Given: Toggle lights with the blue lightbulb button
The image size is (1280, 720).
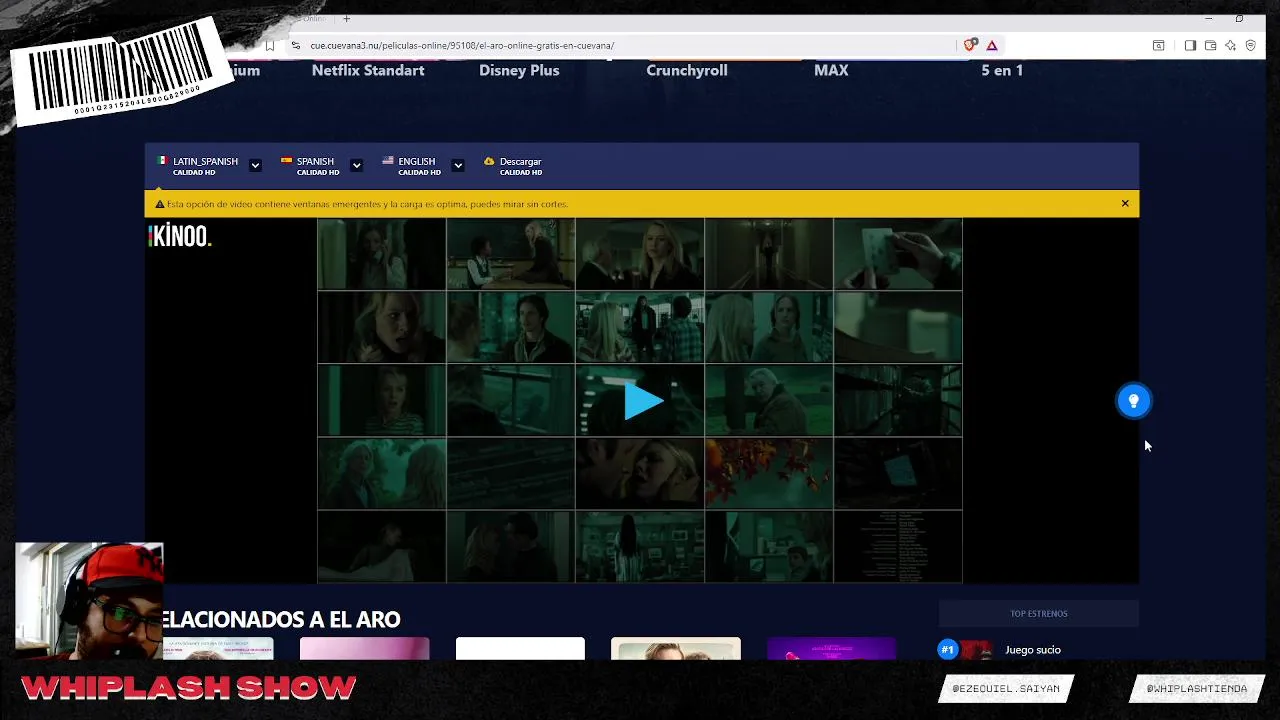Looking at the screenshot, I should click(x=1134, y=401).
